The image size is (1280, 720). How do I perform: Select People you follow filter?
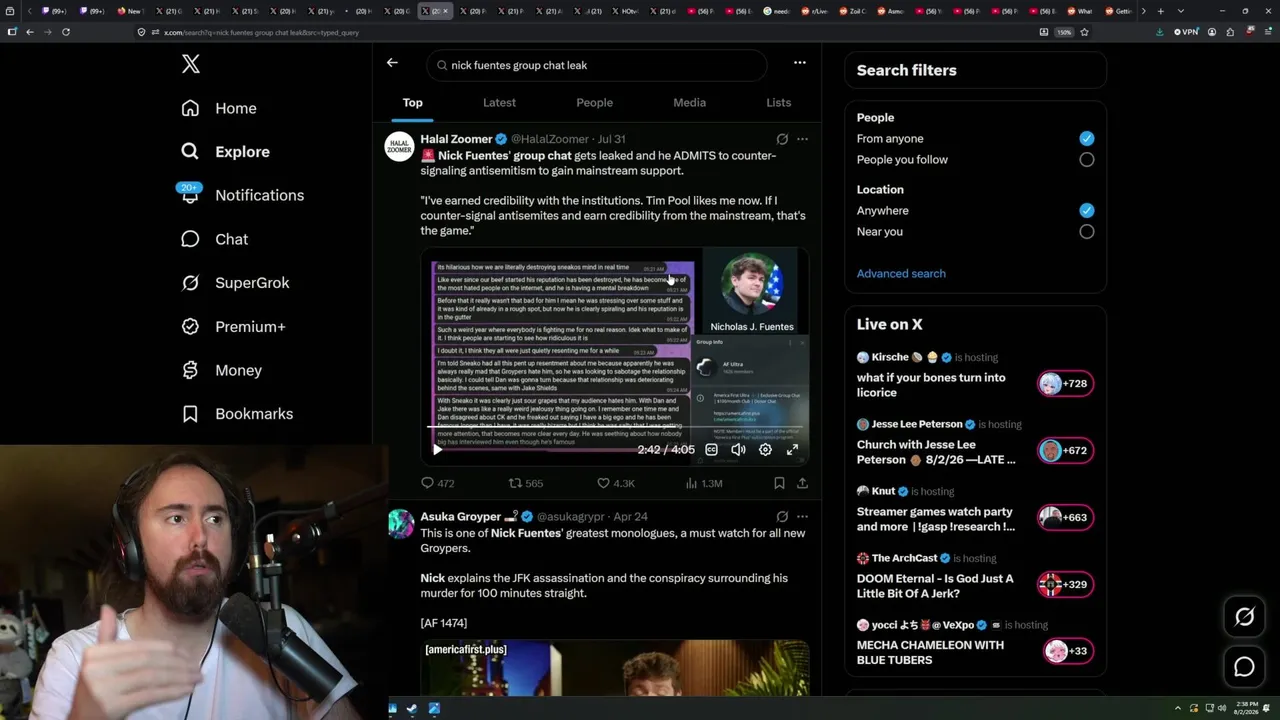(x=1087, y=160)
